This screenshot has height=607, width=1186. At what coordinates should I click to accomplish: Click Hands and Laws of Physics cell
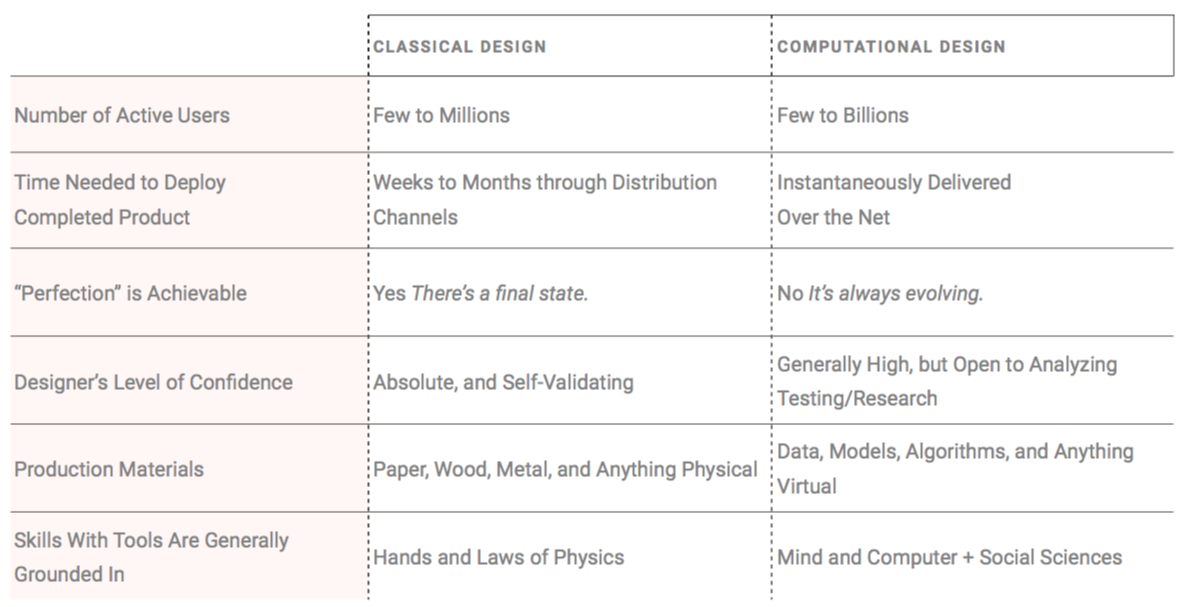pyautogui.click(x=498, y=557)
